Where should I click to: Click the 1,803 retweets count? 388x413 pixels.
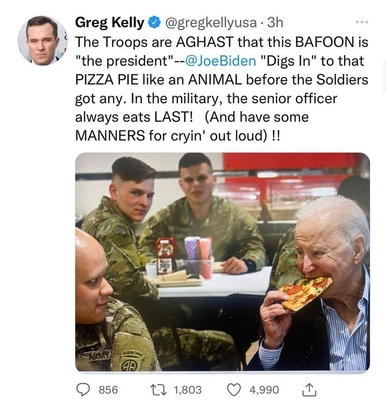click(188, 390)
